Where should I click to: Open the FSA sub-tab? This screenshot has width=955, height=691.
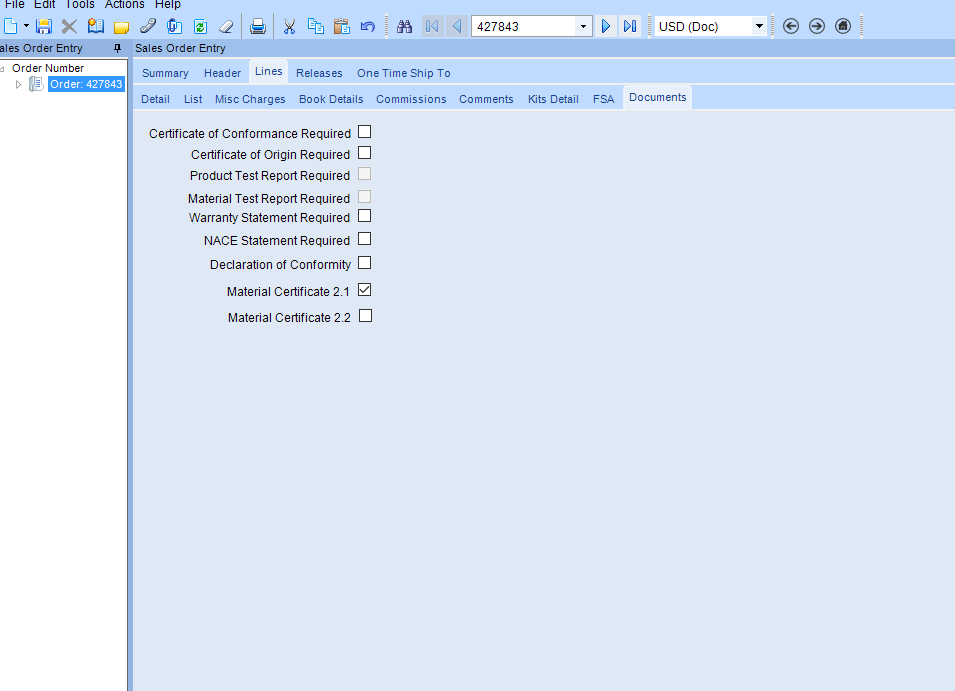[604, 99]
